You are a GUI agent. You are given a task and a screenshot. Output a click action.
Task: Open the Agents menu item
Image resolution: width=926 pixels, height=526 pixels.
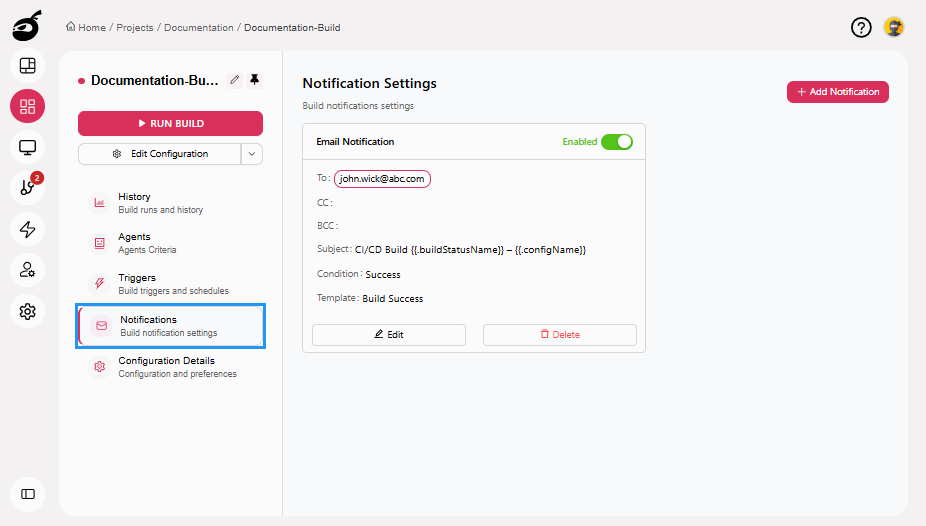click(x=170, y=243)
